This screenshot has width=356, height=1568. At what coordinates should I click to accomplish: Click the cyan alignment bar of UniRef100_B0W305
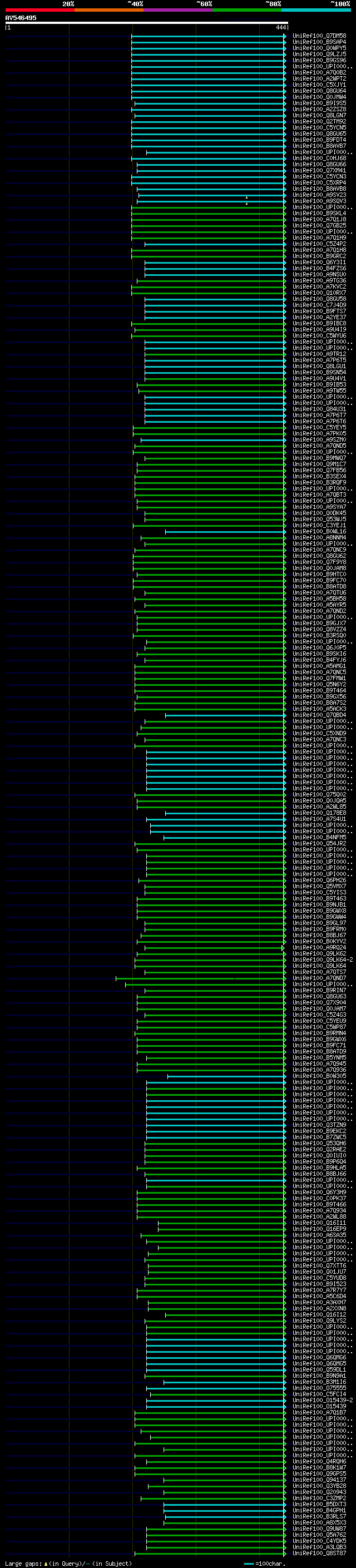tap(226, 1076)
